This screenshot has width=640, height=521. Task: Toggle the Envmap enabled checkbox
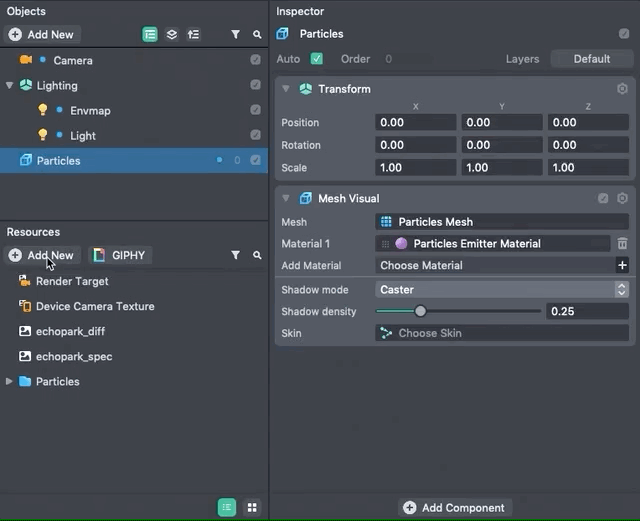tap(256, 110)
